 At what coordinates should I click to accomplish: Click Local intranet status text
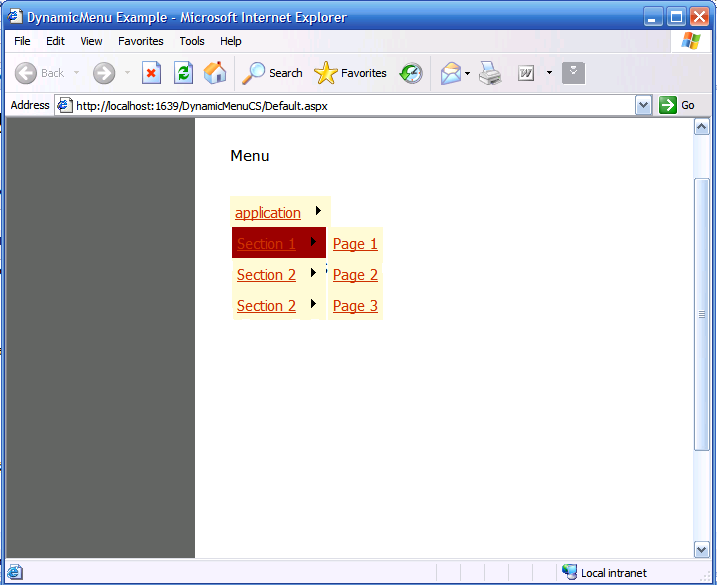[614, 573]
